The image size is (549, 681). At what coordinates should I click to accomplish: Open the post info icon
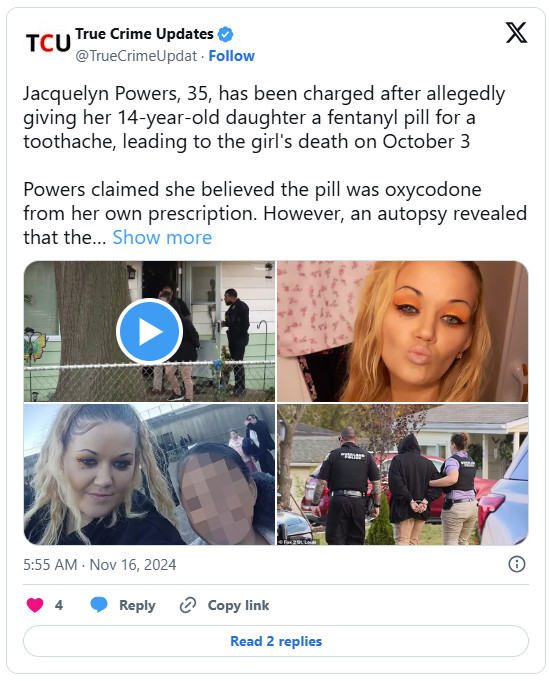[x=516, y=564]
